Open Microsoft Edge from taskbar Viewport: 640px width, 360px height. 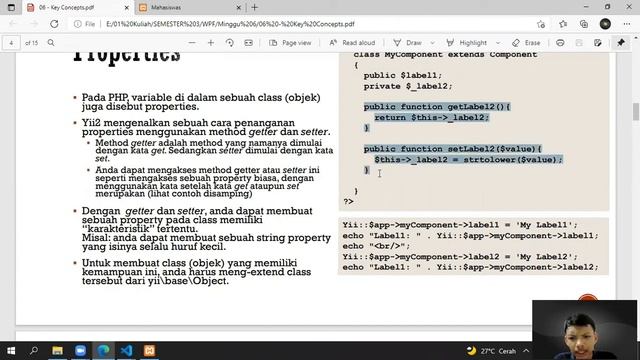103,351
